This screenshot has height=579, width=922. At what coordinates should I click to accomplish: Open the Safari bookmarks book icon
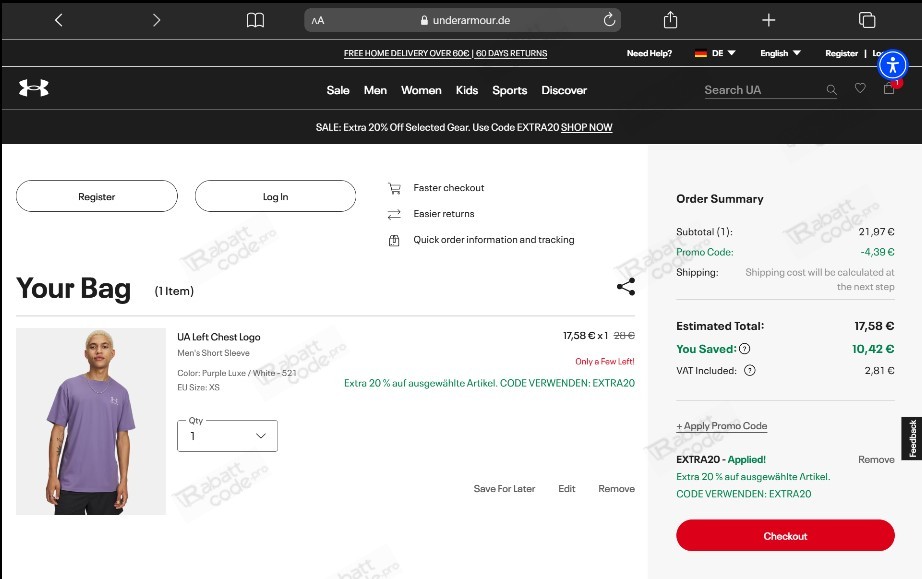pos(255,20)
